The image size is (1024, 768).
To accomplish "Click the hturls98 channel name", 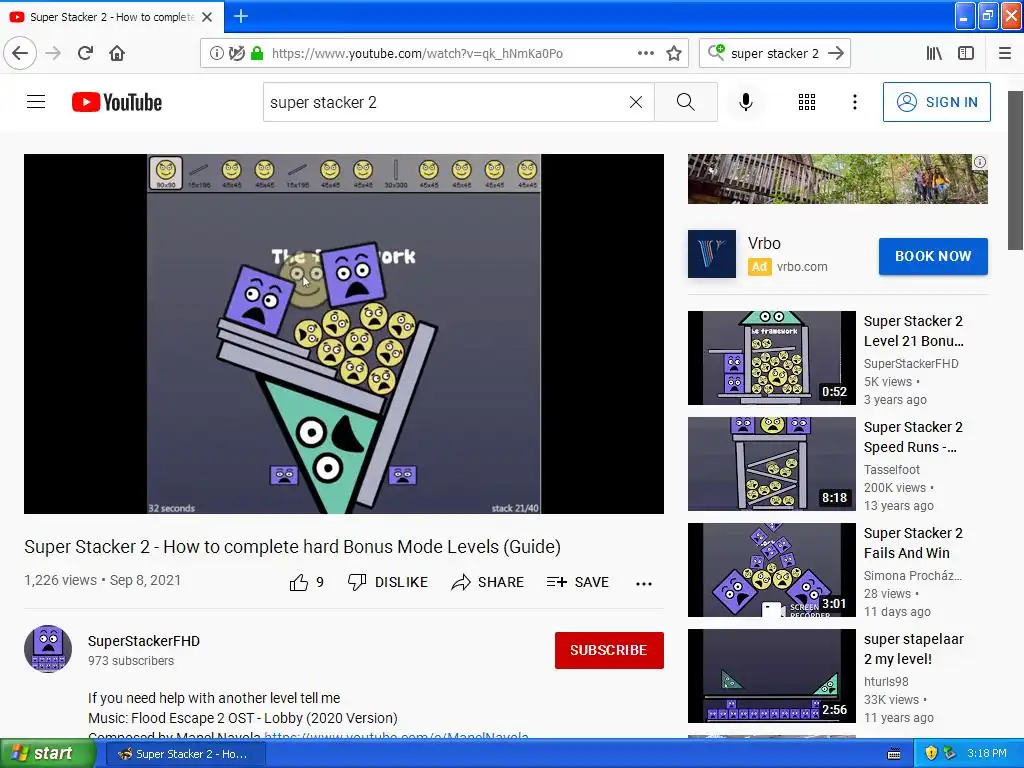I will coord(886,681).
